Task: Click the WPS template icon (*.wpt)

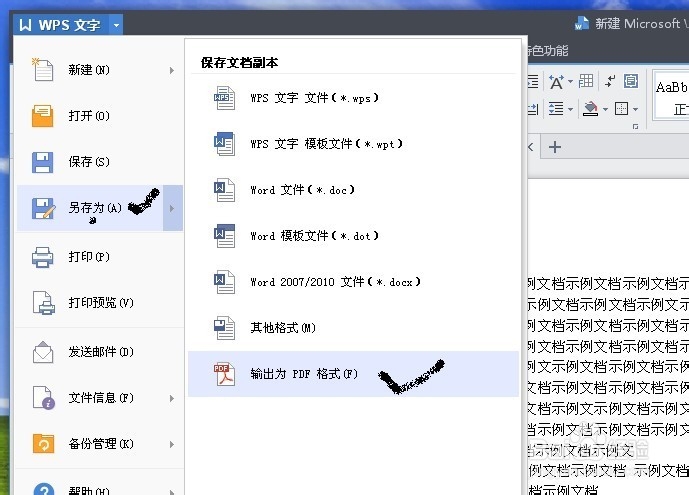Action: (x=224, y=144)
